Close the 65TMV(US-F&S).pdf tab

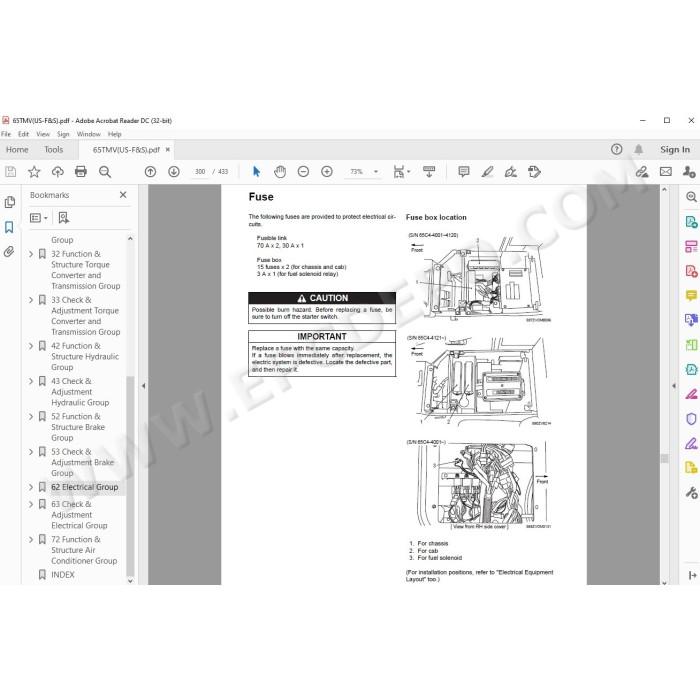pyautogui.click(x=168, y=150)
